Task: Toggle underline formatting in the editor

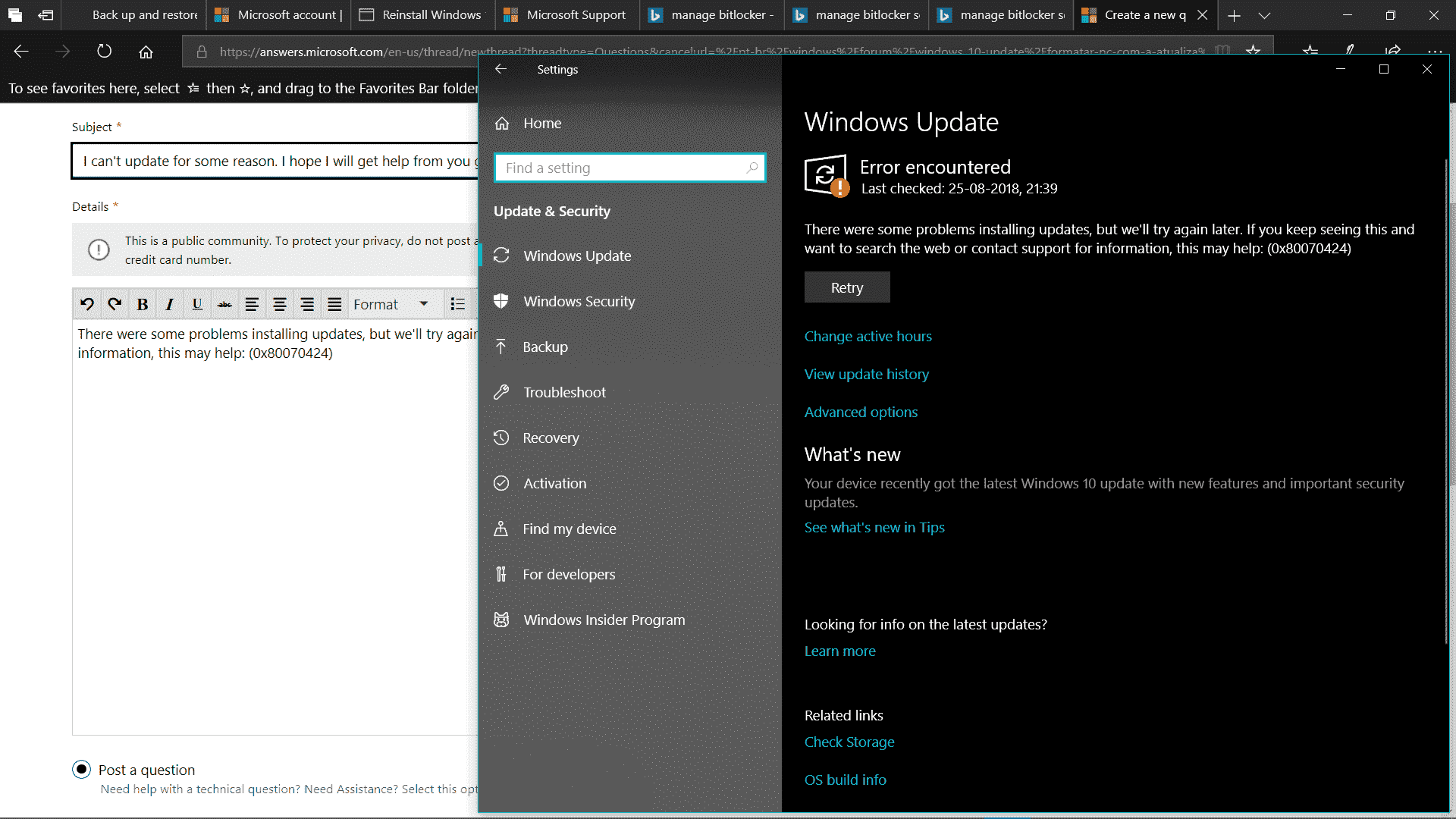Action: (197, 304)
